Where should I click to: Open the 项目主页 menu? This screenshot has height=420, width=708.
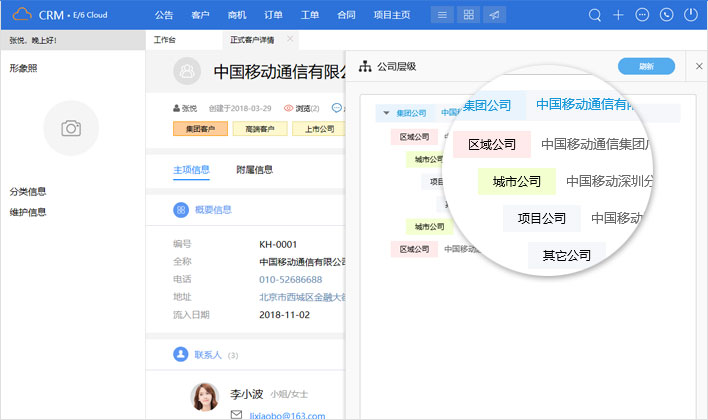(x=392, y=15)
